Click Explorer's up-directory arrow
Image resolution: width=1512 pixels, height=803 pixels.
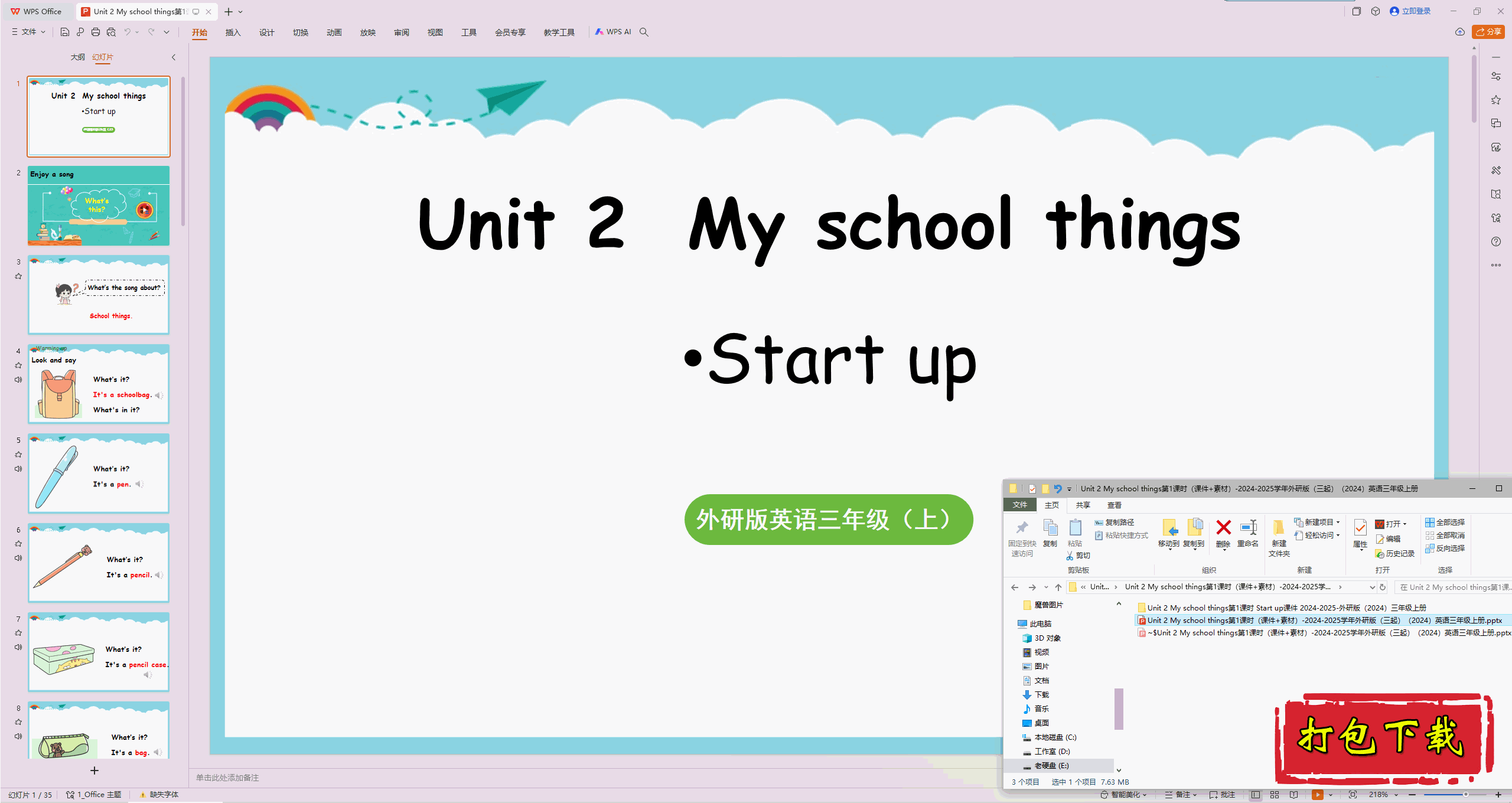point(1058,587)
